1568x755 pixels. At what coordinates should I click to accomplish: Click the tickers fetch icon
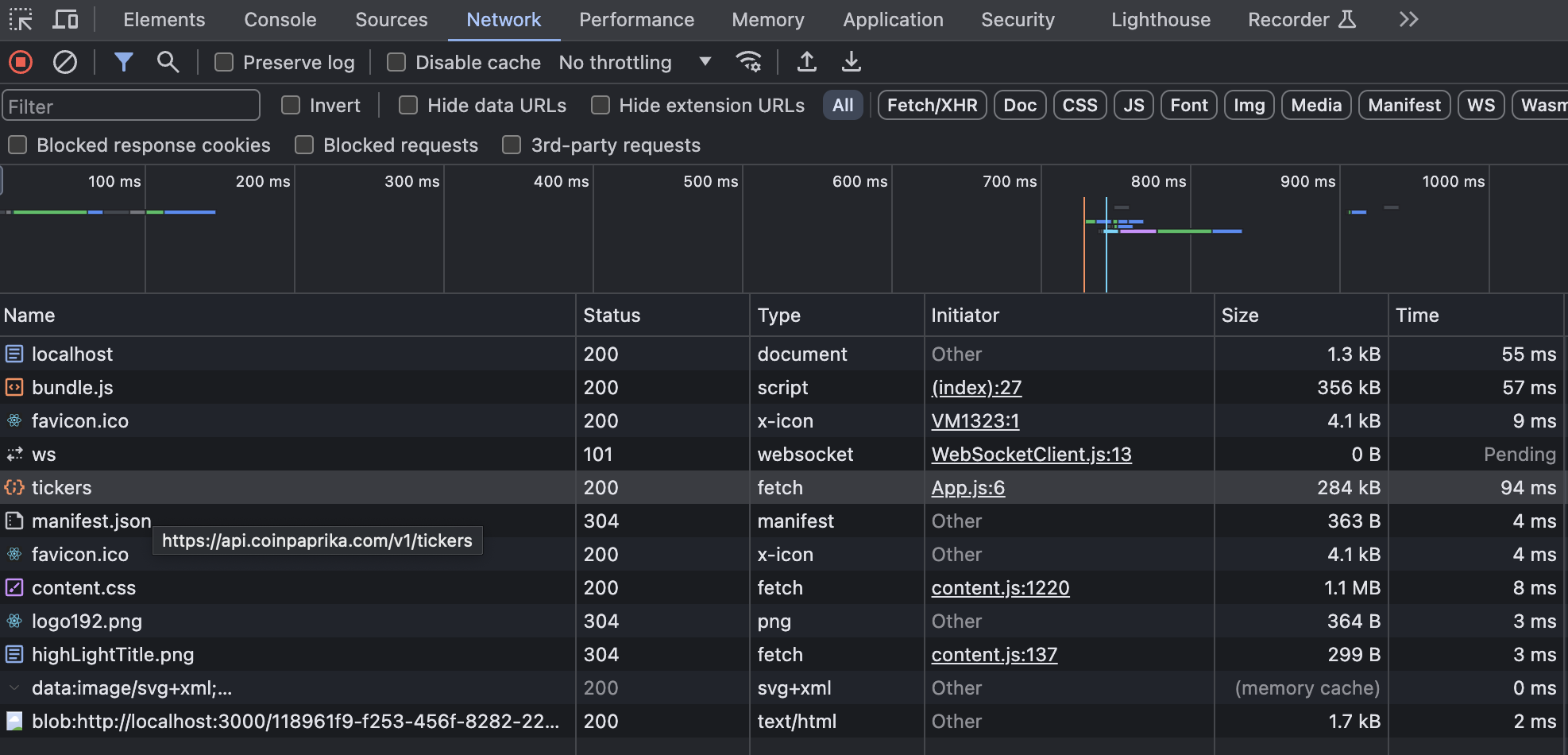pyautogui.click(x=14, y=487)
